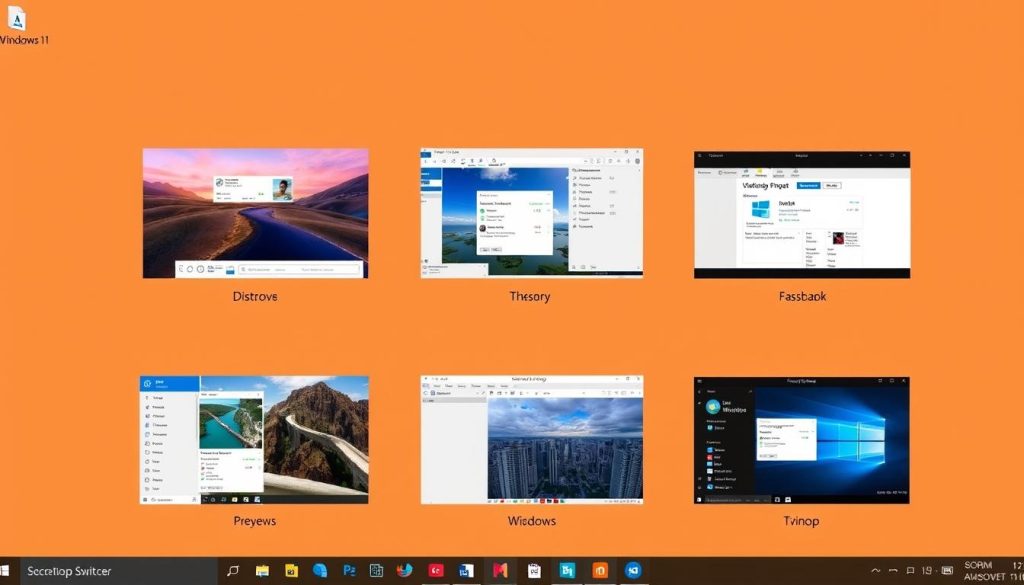
Task: Open the Preyews desktop thumbnail
Action: (x=254, y=439)
